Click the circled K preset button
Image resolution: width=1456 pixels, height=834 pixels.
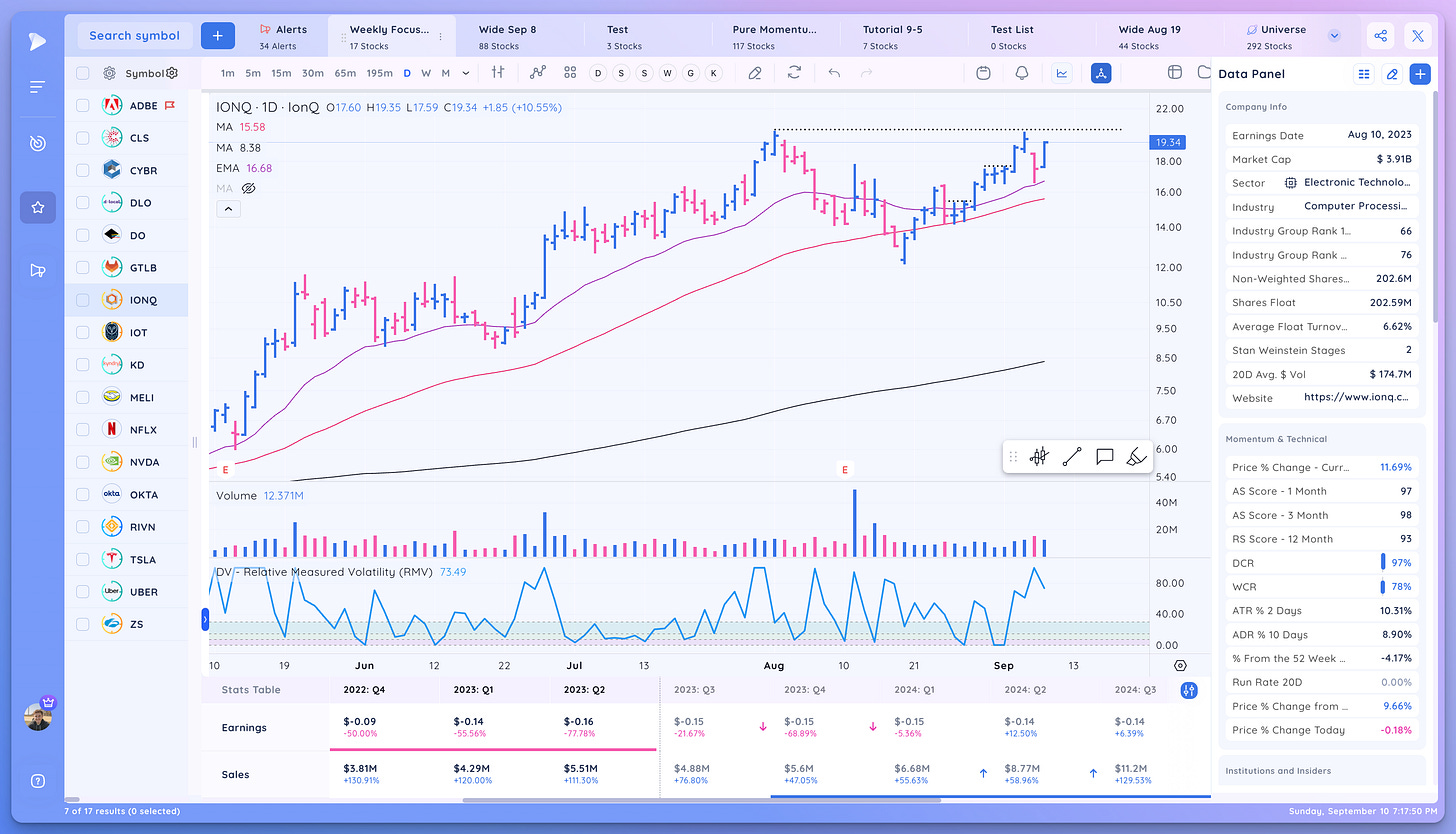click(713, 73)
